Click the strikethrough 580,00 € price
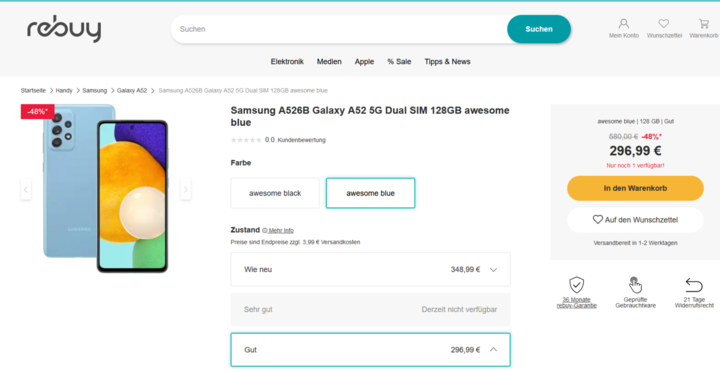Image resolution: width=720 pixels, height=372 pixels. [x=623, y=136]
